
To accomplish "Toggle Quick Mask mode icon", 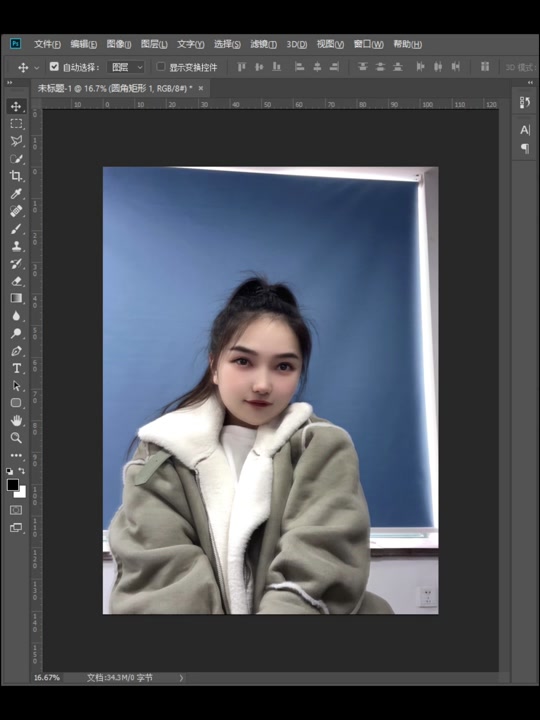I will (16, 510).
